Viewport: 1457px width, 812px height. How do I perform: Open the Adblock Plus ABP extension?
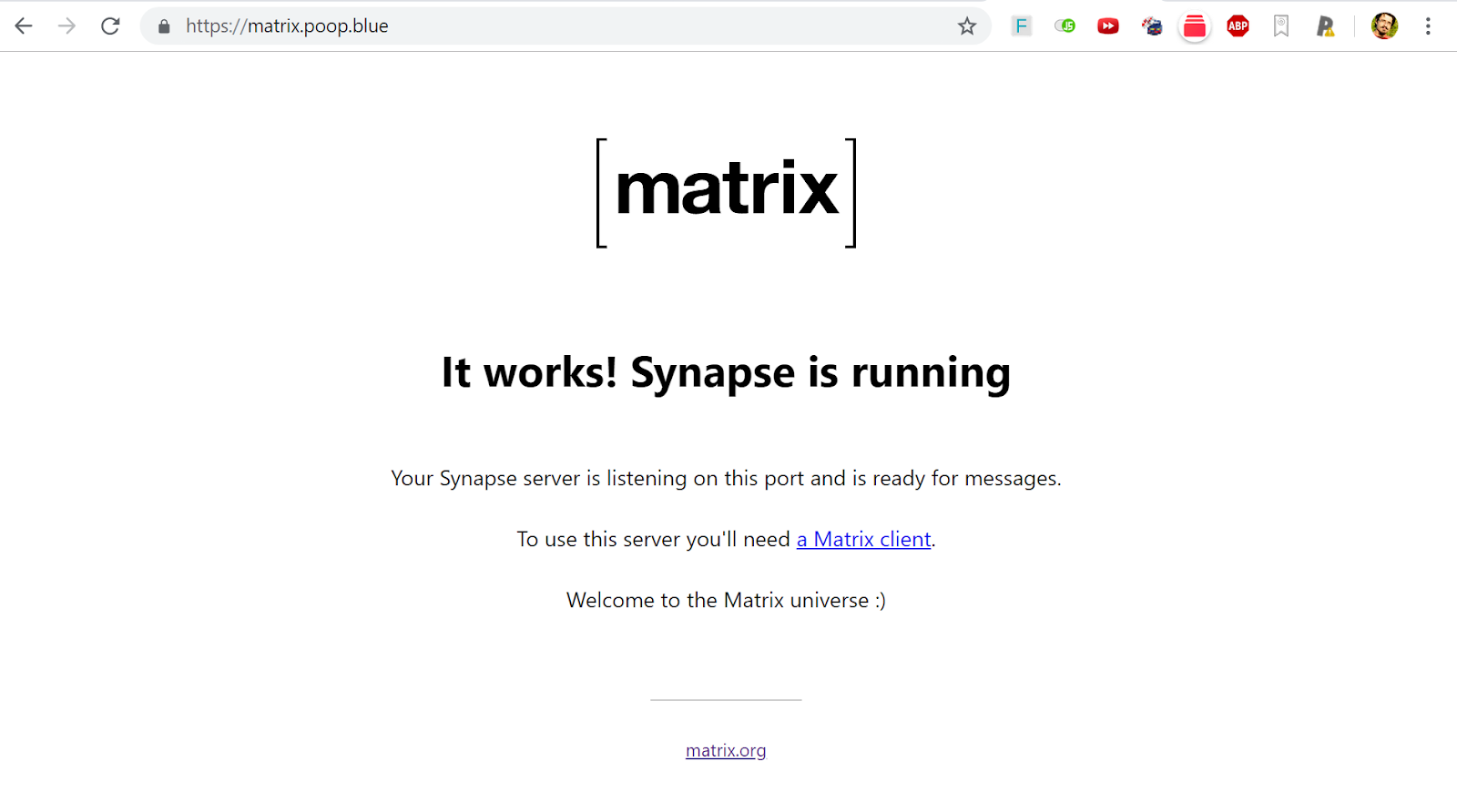tap(1238, 26)
